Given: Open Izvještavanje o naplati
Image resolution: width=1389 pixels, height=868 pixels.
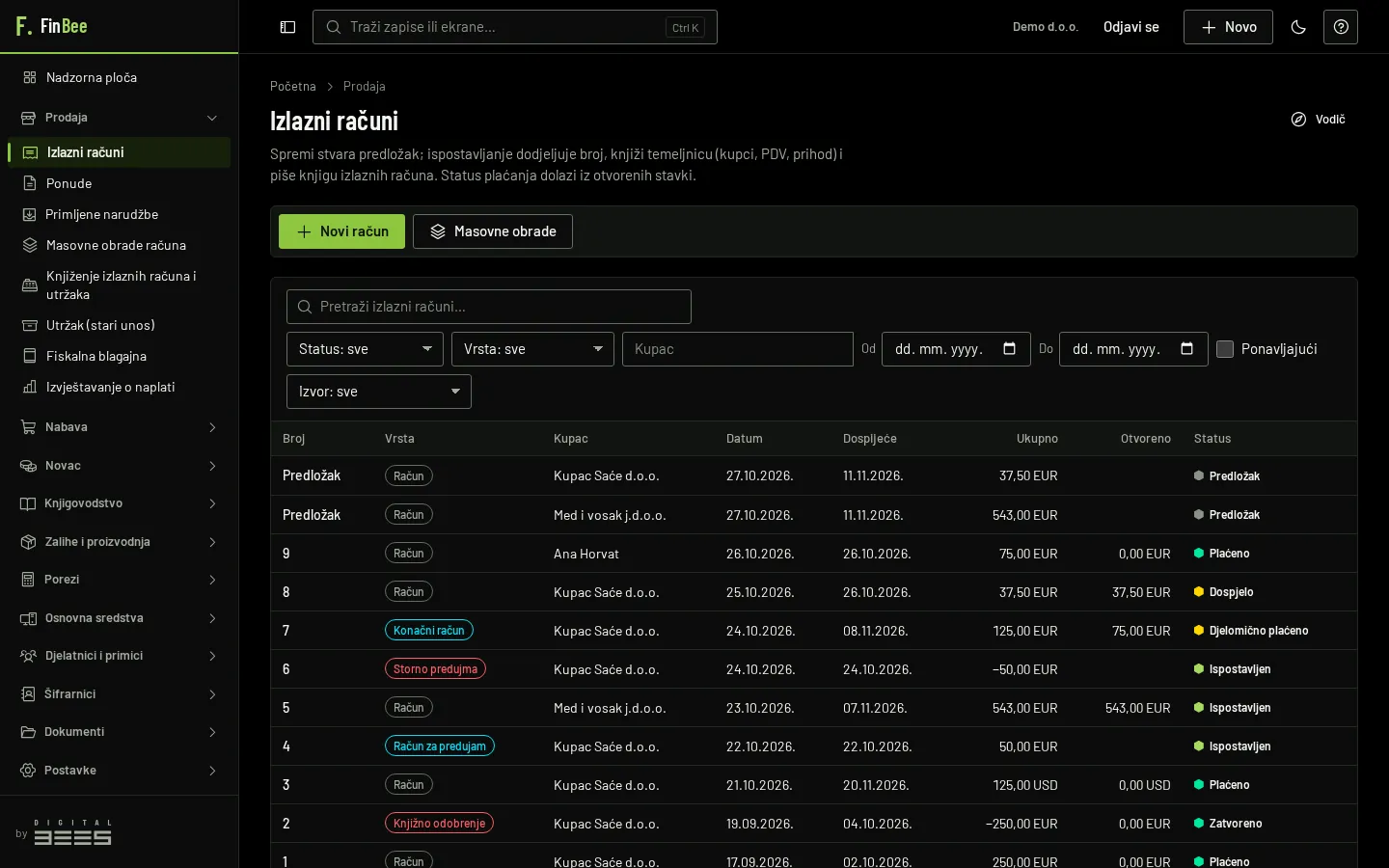Looking at the screenshot, I should point(119,387).
